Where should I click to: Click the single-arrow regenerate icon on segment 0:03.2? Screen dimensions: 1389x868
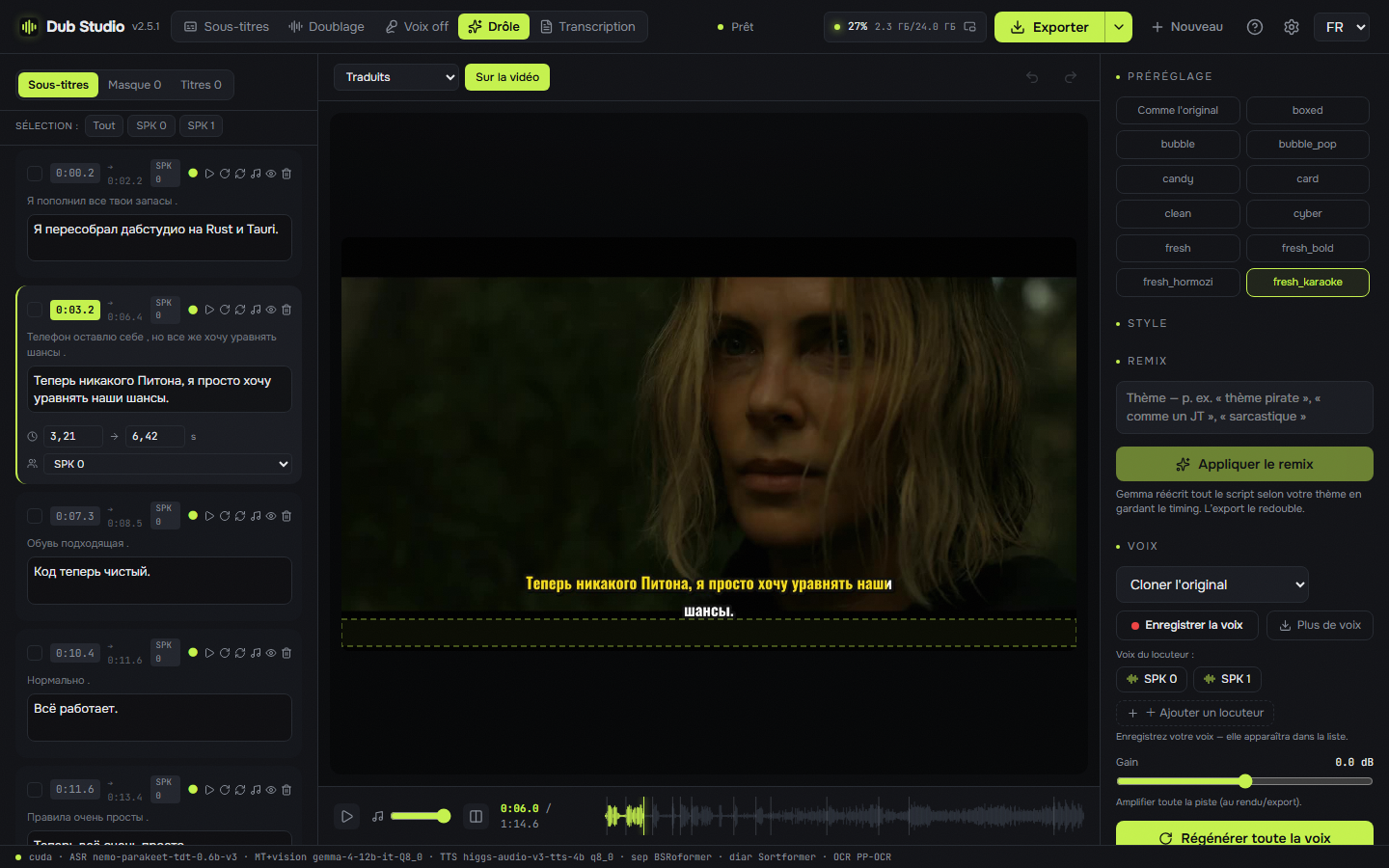click(225, 310)
